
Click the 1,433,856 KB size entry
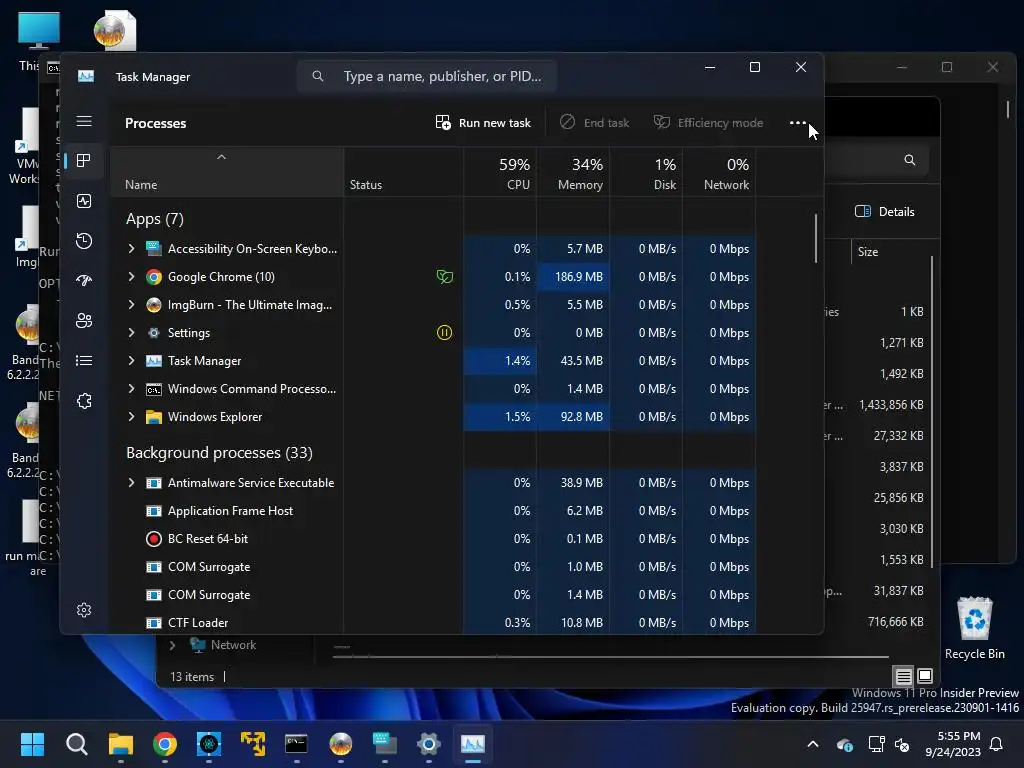point(891,405)
